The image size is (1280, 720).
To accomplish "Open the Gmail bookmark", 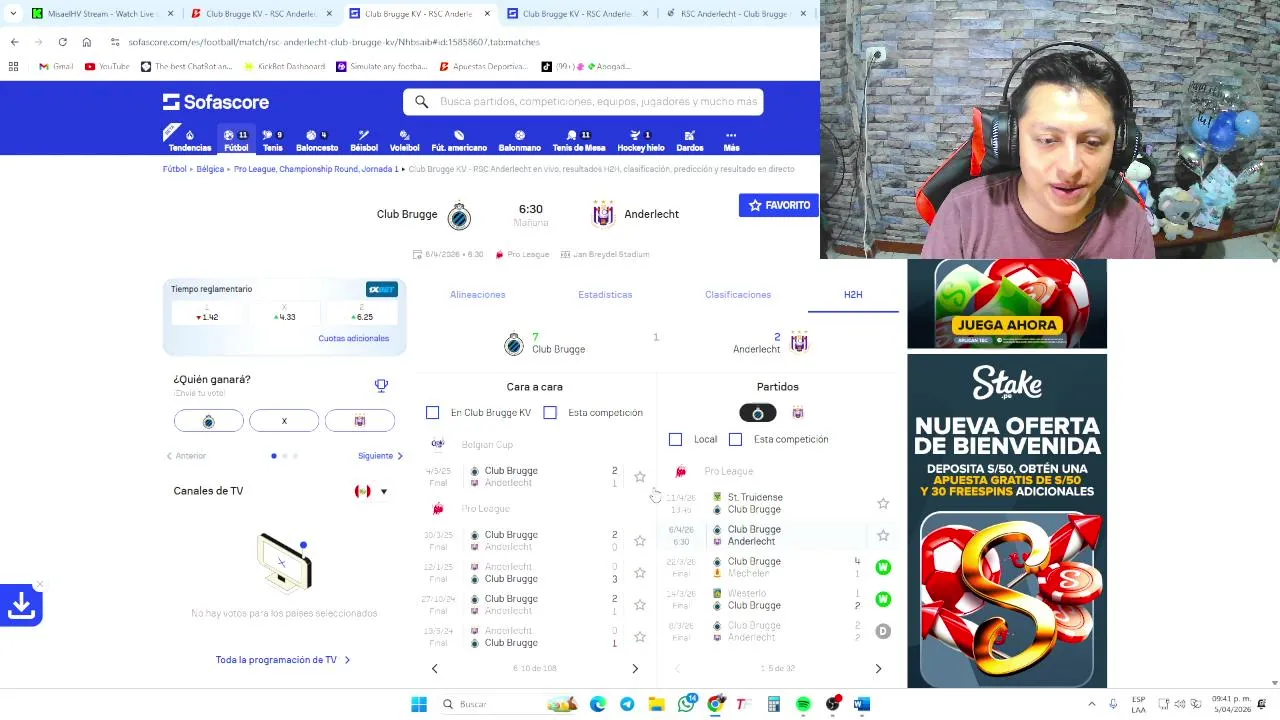I will click(56, 66).
